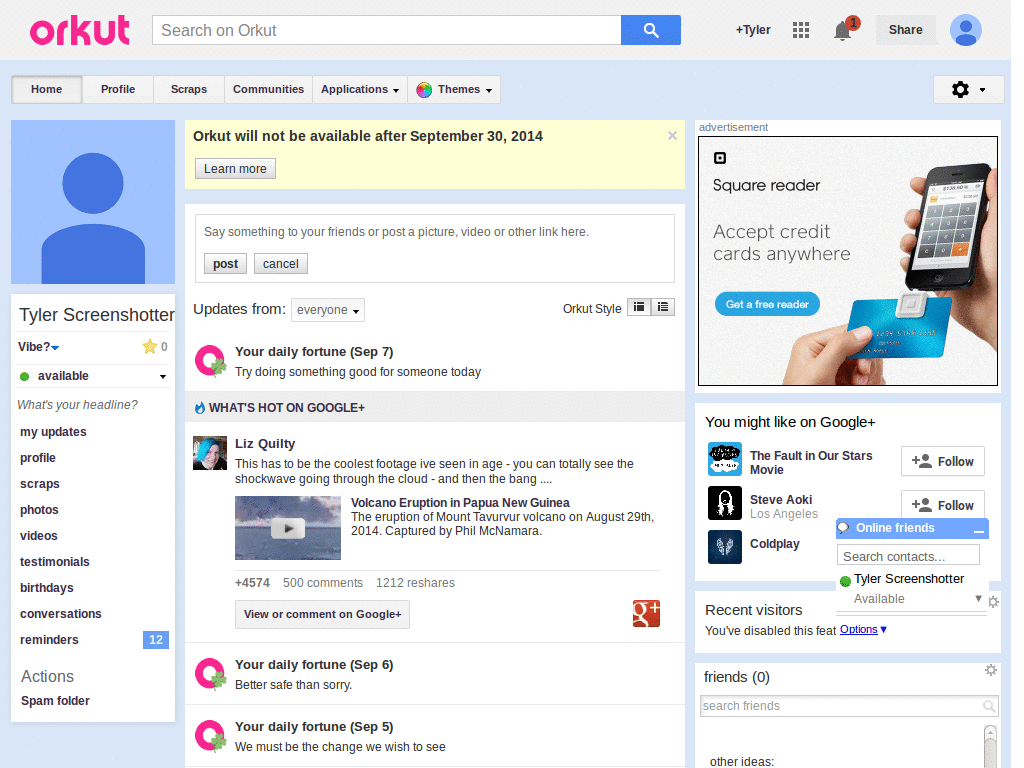Open +Tyler link in header
The image size is (1024, 768).
coord(753,30)
